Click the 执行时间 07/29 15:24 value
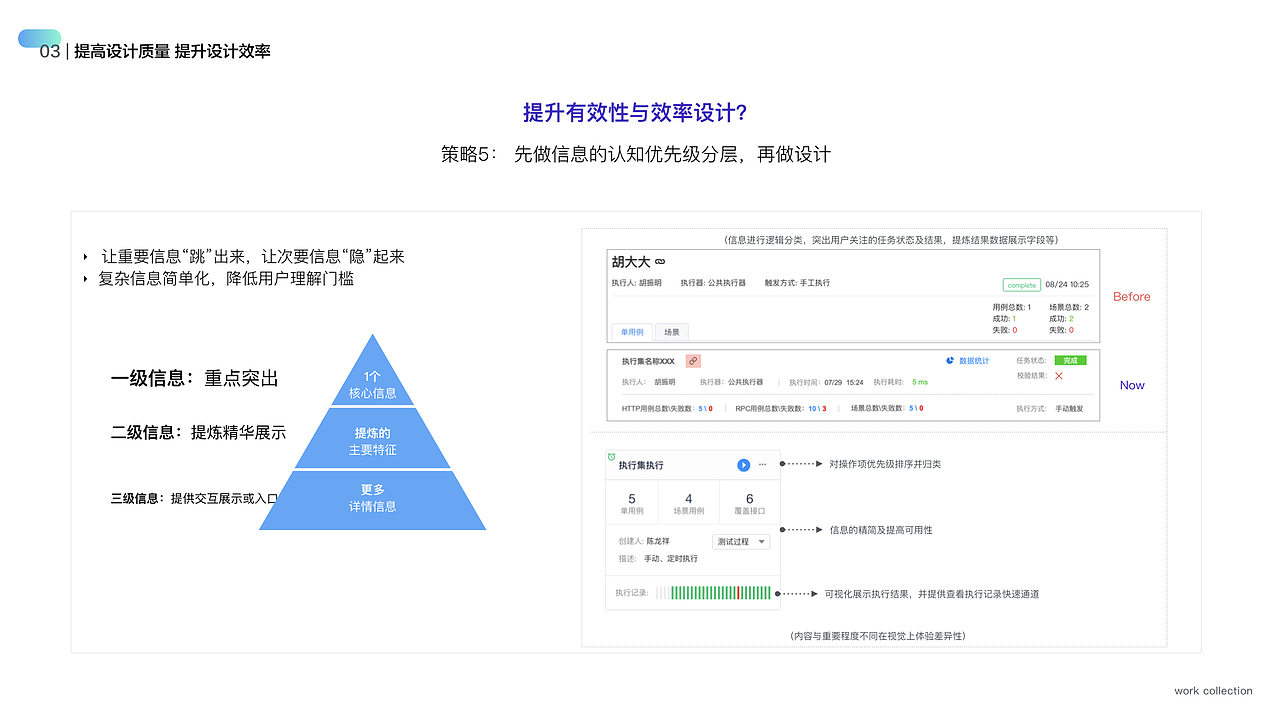Viewport: 1280px width, 720px height. [x=844, y=382]
